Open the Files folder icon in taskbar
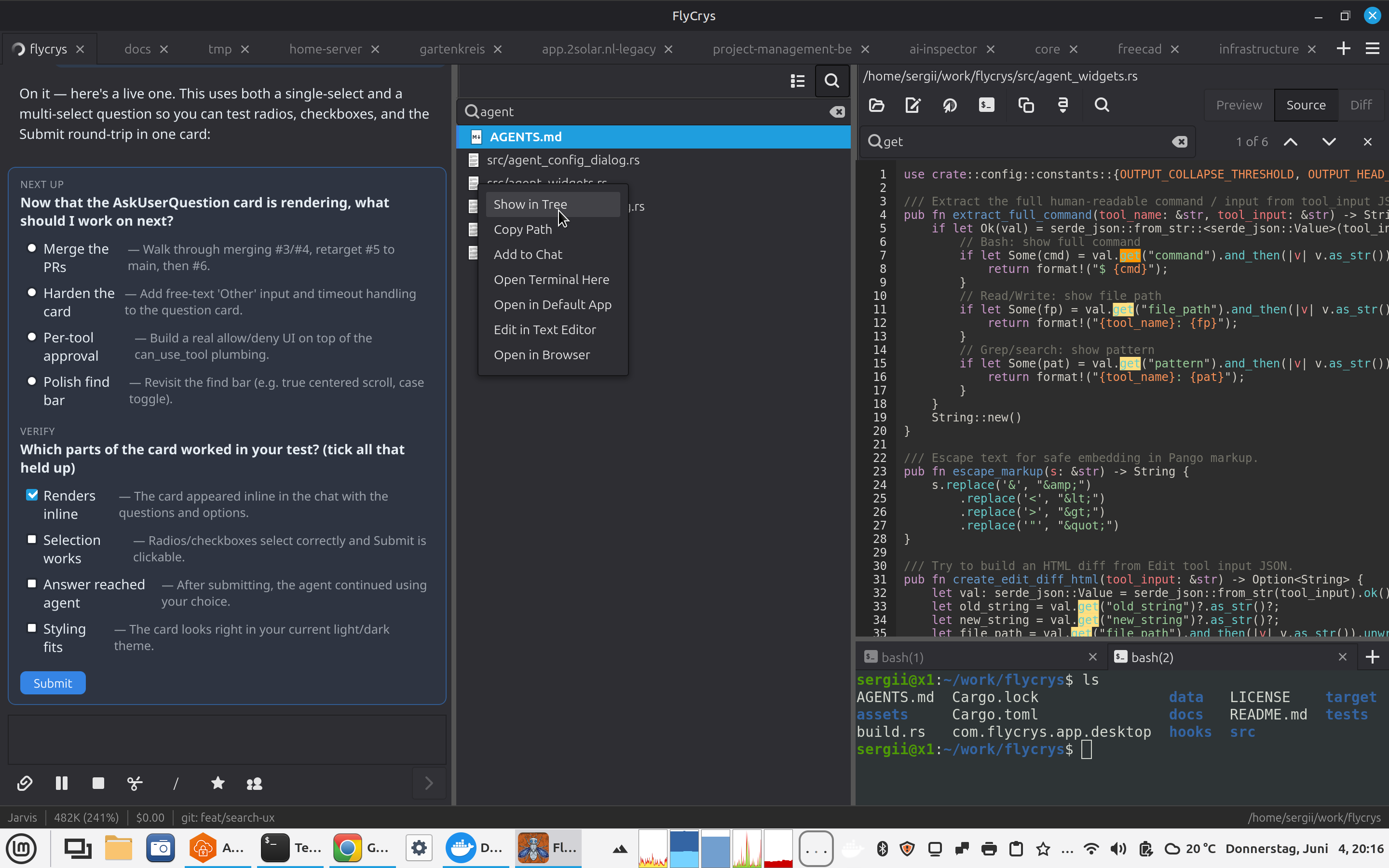 point(119,848)
